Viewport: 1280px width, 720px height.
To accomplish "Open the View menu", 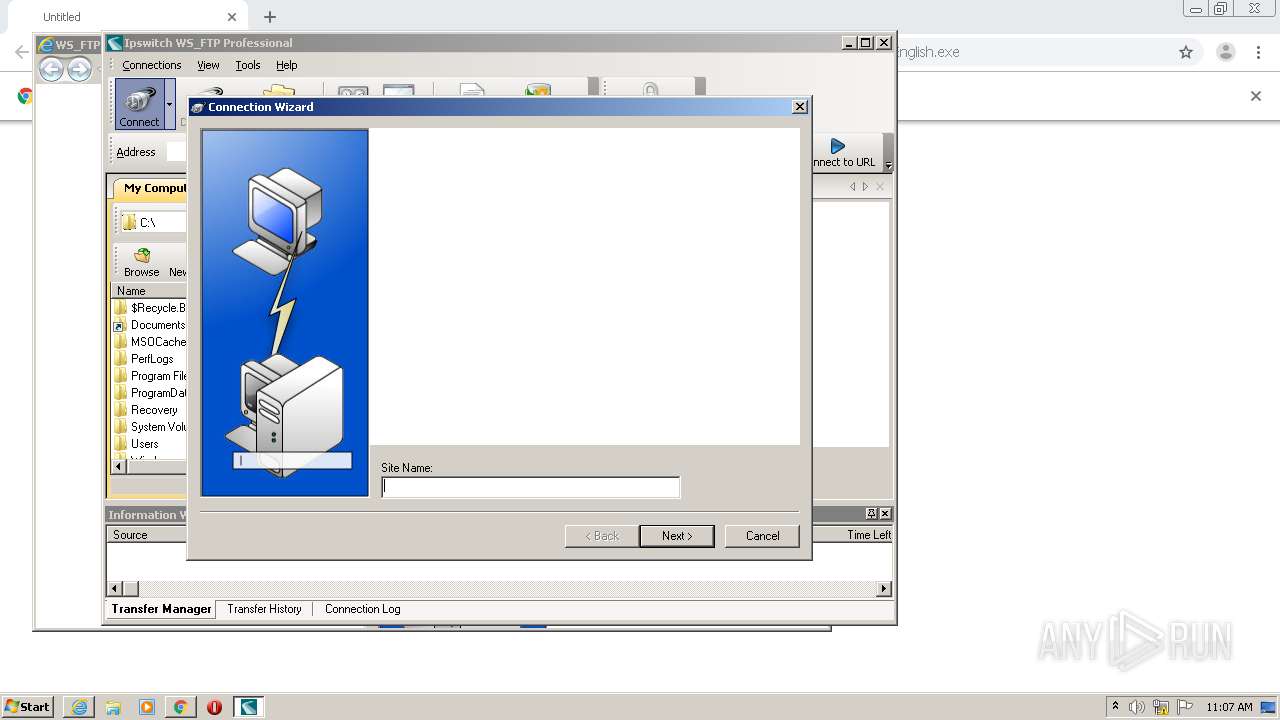I will click(208, 65).
